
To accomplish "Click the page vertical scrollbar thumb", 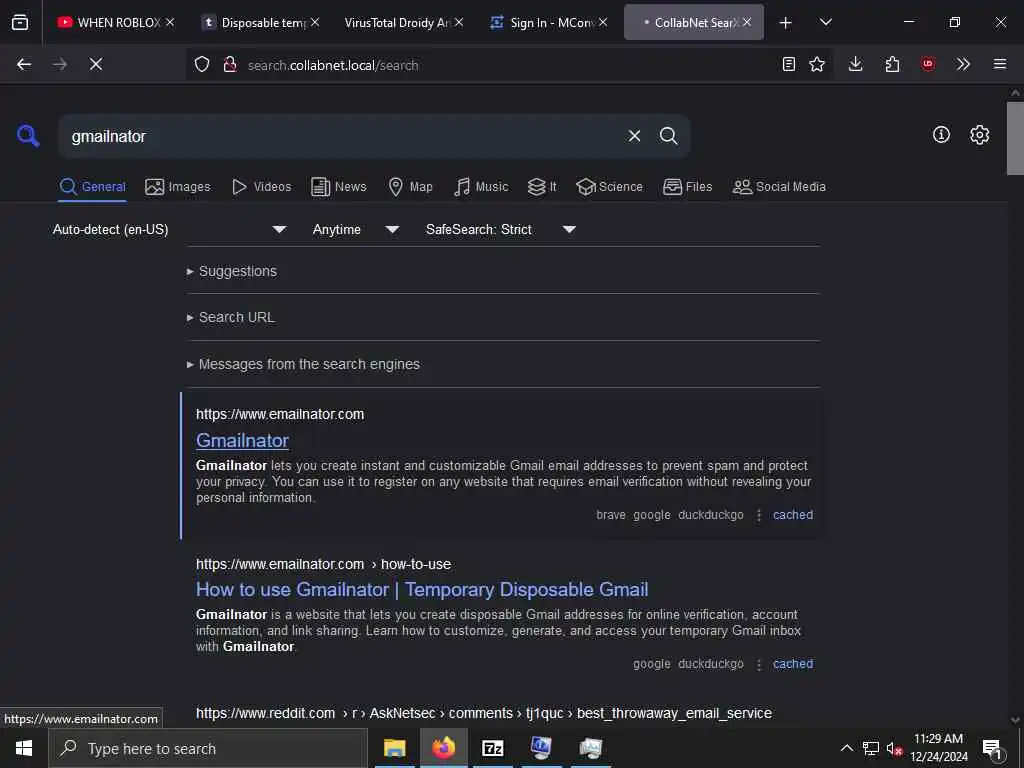I will (1015, 138).
